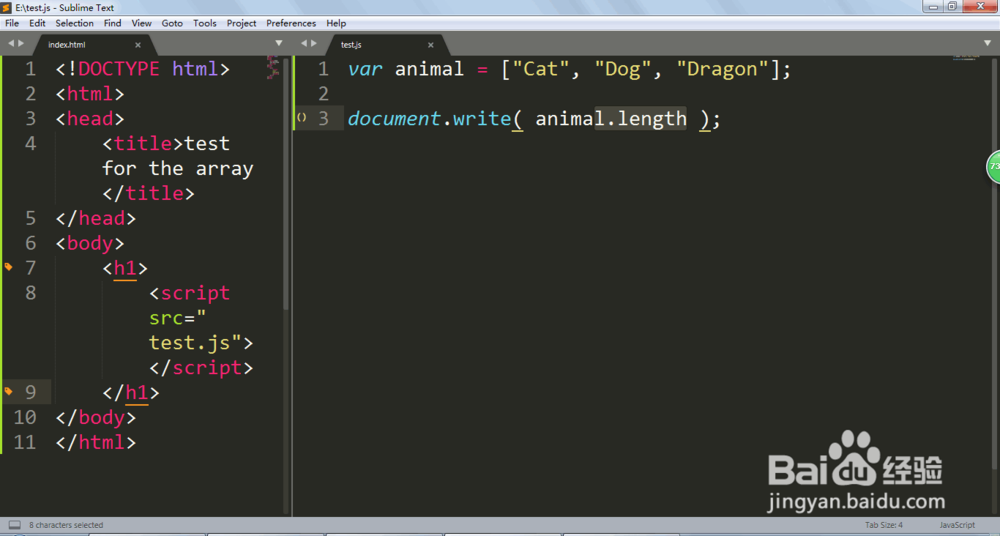Screen dimensions: 1000x536
Task: Click the "Dragon" string in test.js
Action: pyautogui.click(x=722, y=69)
